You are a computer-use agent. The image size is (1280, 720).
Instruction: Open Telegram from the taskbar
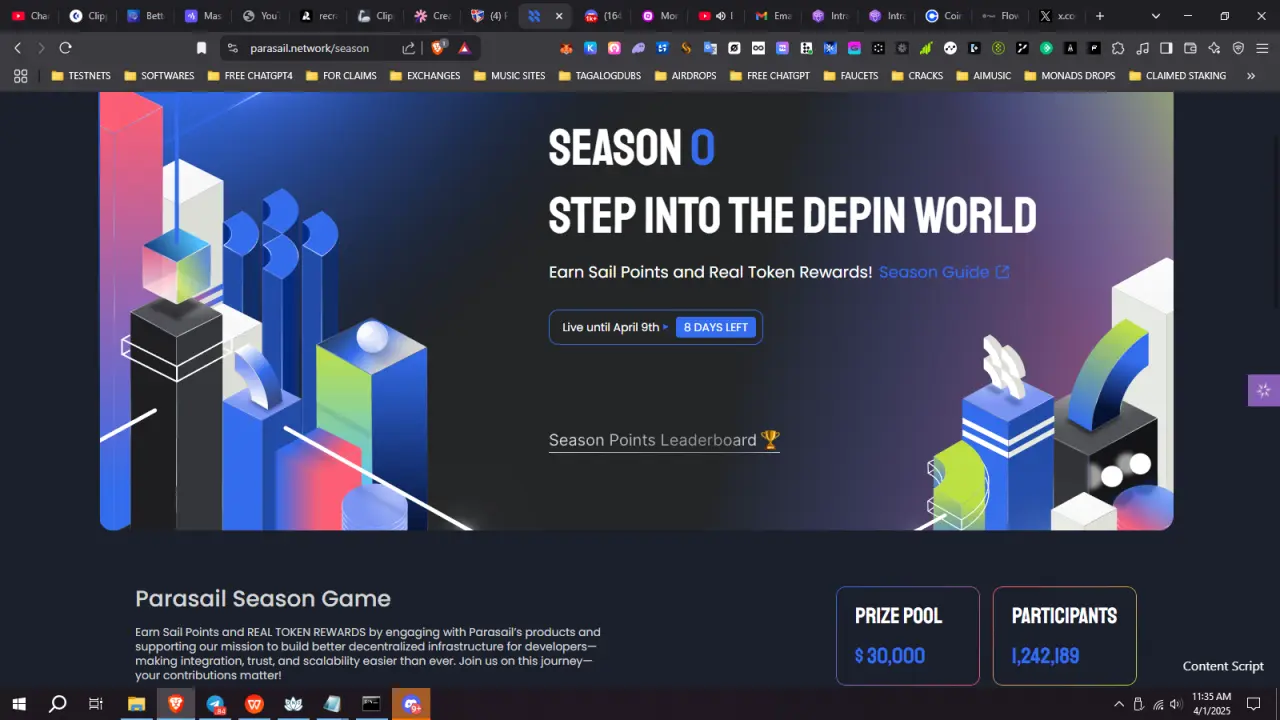215,704
